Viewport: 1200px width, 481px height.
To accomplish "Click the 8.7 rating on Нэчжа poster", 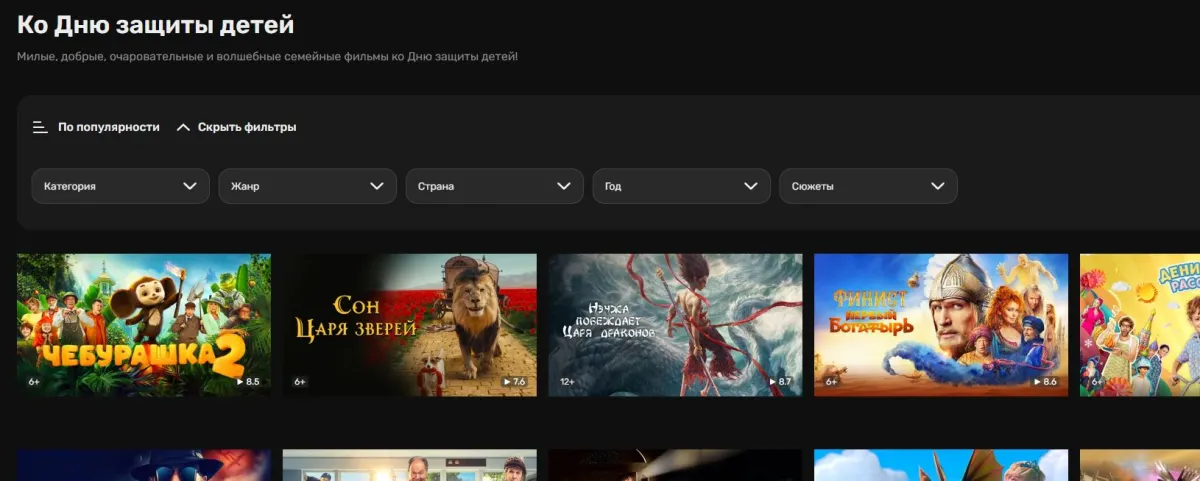I will [780, 382].
